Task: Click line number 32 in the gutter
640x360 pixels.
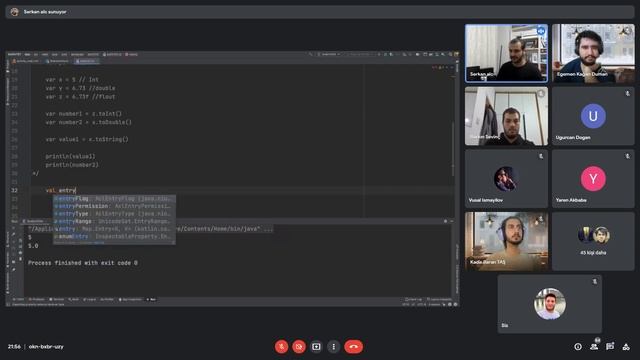Action: point(15,190)
